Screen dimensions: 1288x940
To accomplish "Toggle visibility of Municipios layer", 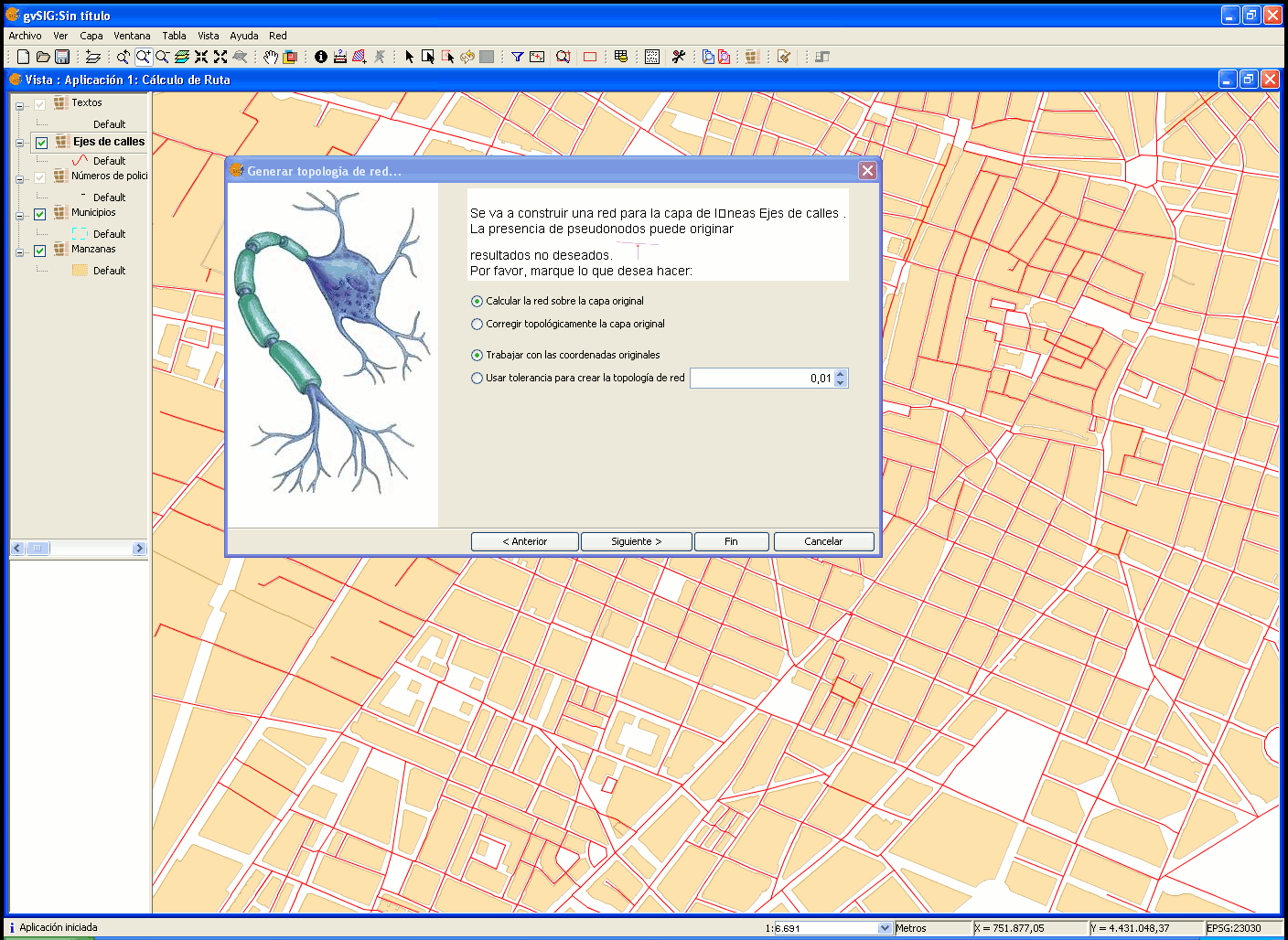I will coord(39,214).
